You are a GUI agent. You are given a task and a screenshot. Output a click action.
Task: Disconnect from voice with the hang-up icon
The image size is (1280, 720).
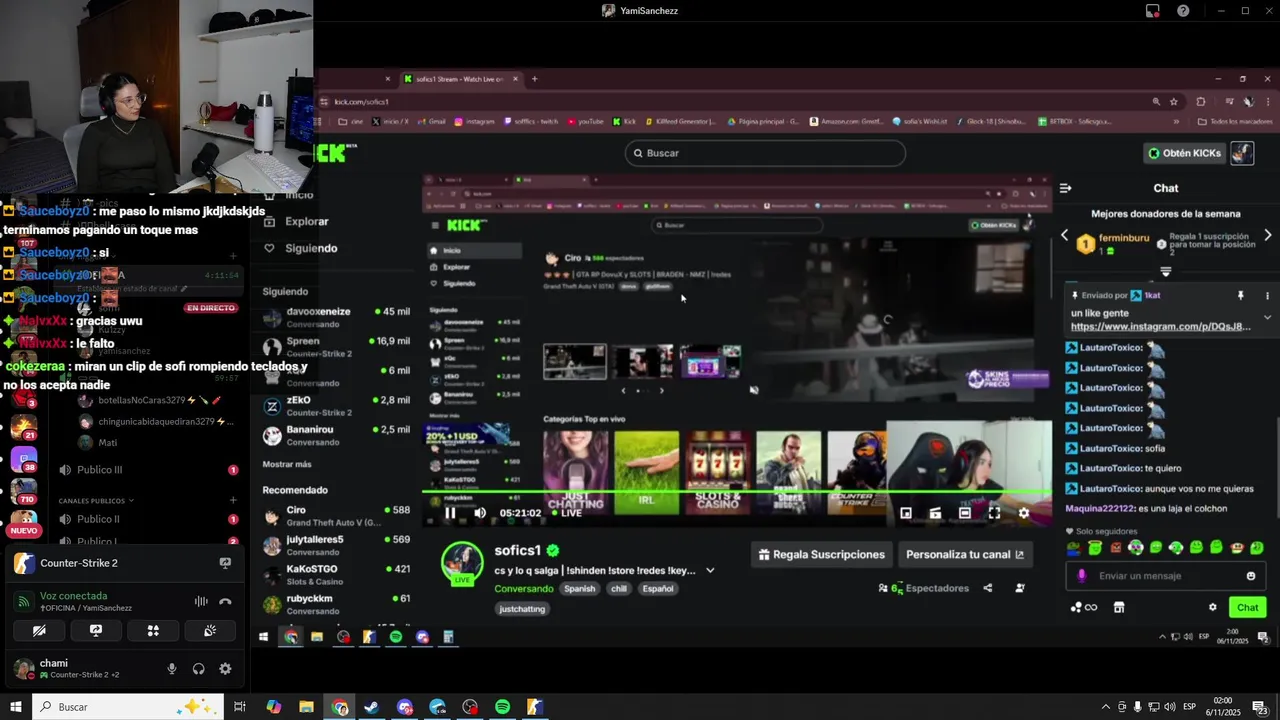point(225,601)
